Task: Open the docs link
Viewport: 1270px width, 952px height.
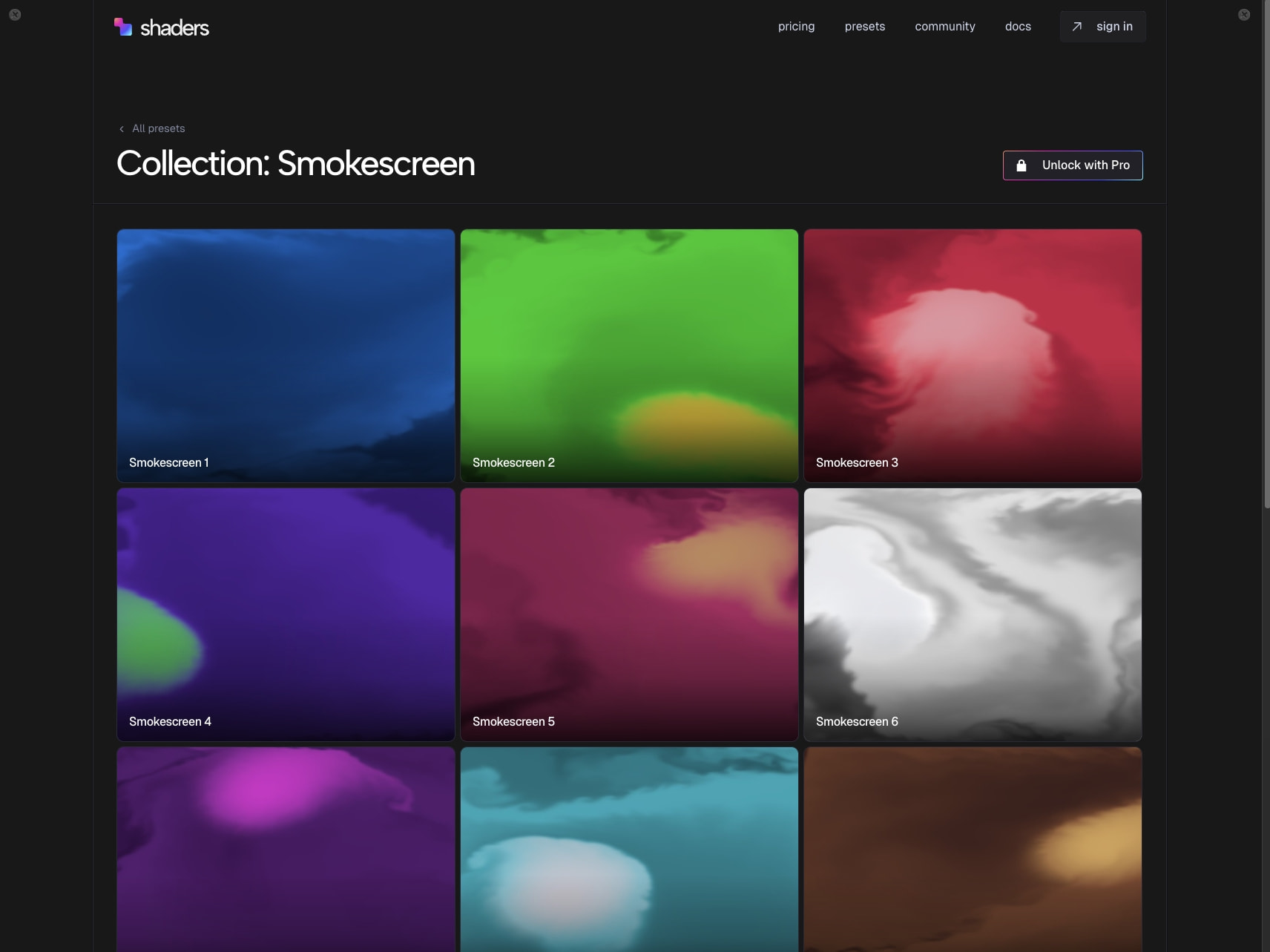Action: coord(1018,27)
